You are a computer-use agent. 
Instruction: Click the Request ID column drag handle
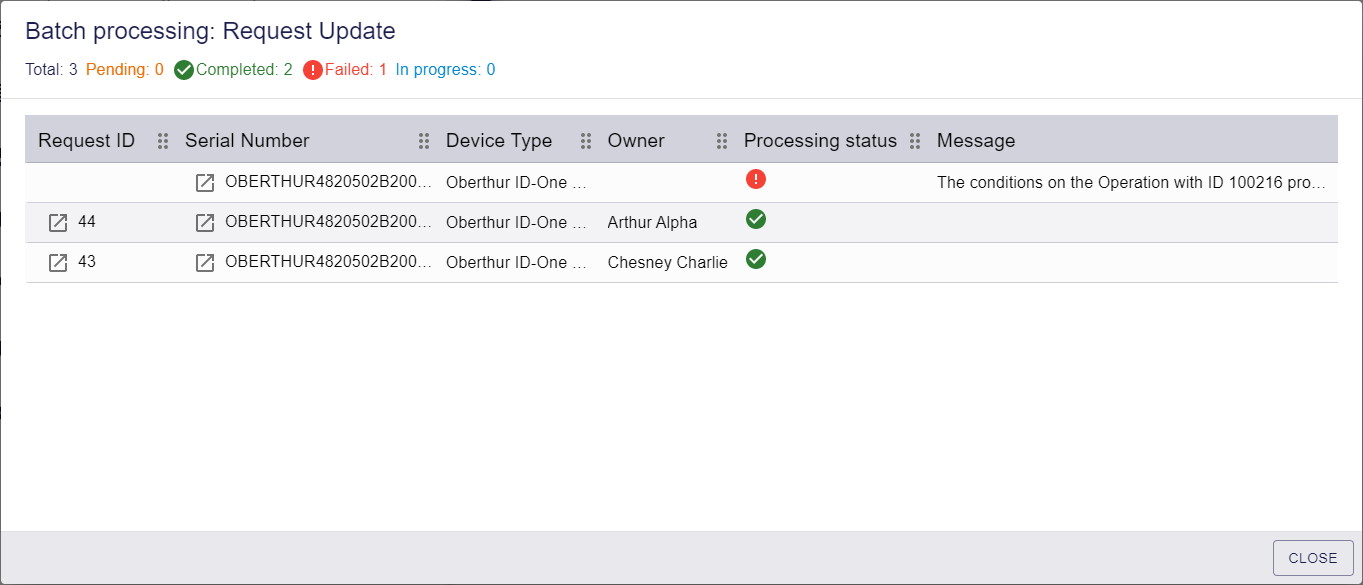[163, 141]
